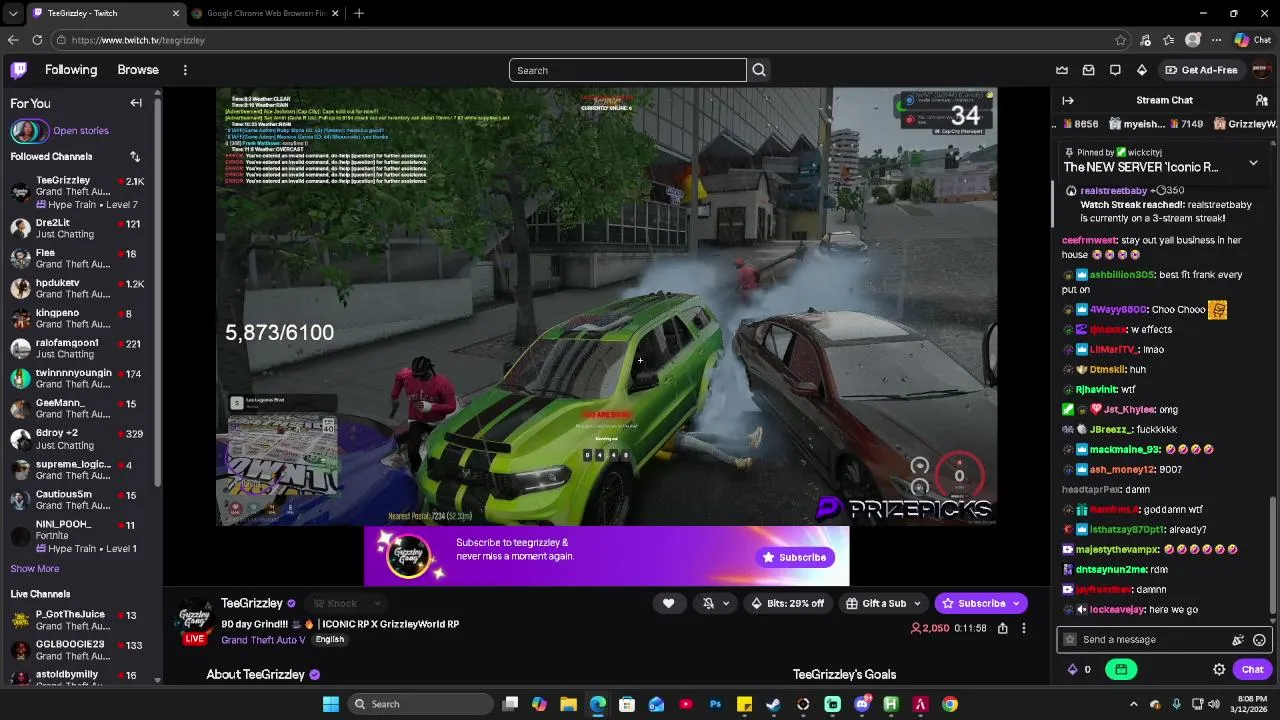Open stream options three-dot menu
Image resolution: width=1280 pixels, height=720 pixels.
pos(1024,628)
